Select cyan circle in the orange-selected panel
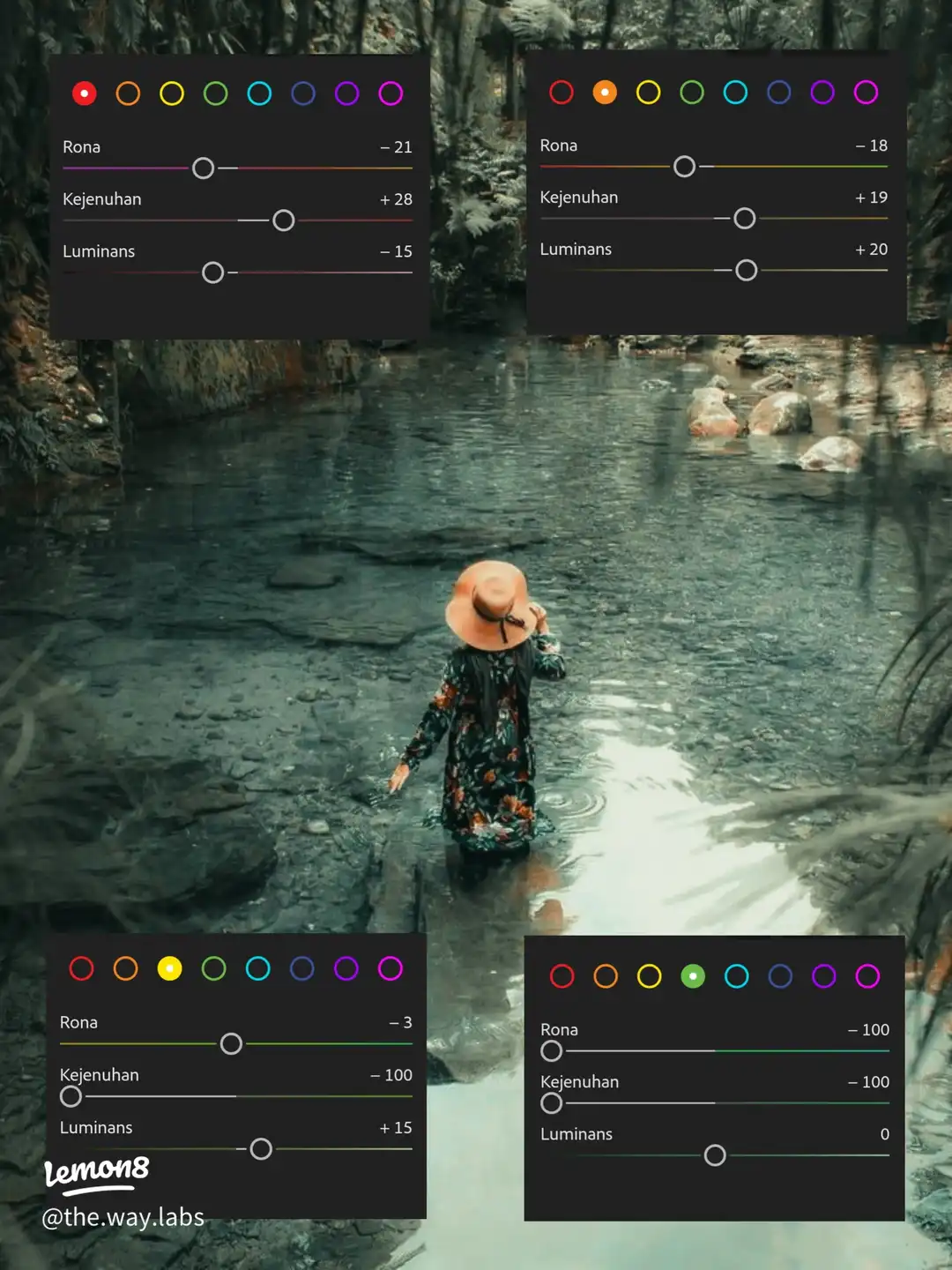 (735, 93)
